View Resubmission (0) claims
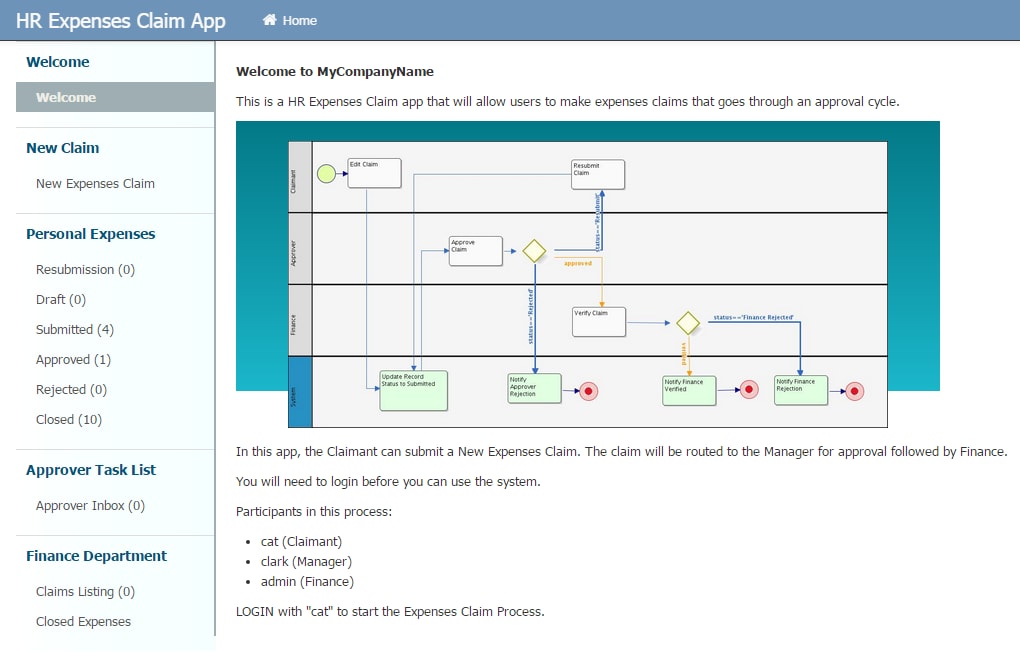The image size is (1020, 652). point(85,269)
